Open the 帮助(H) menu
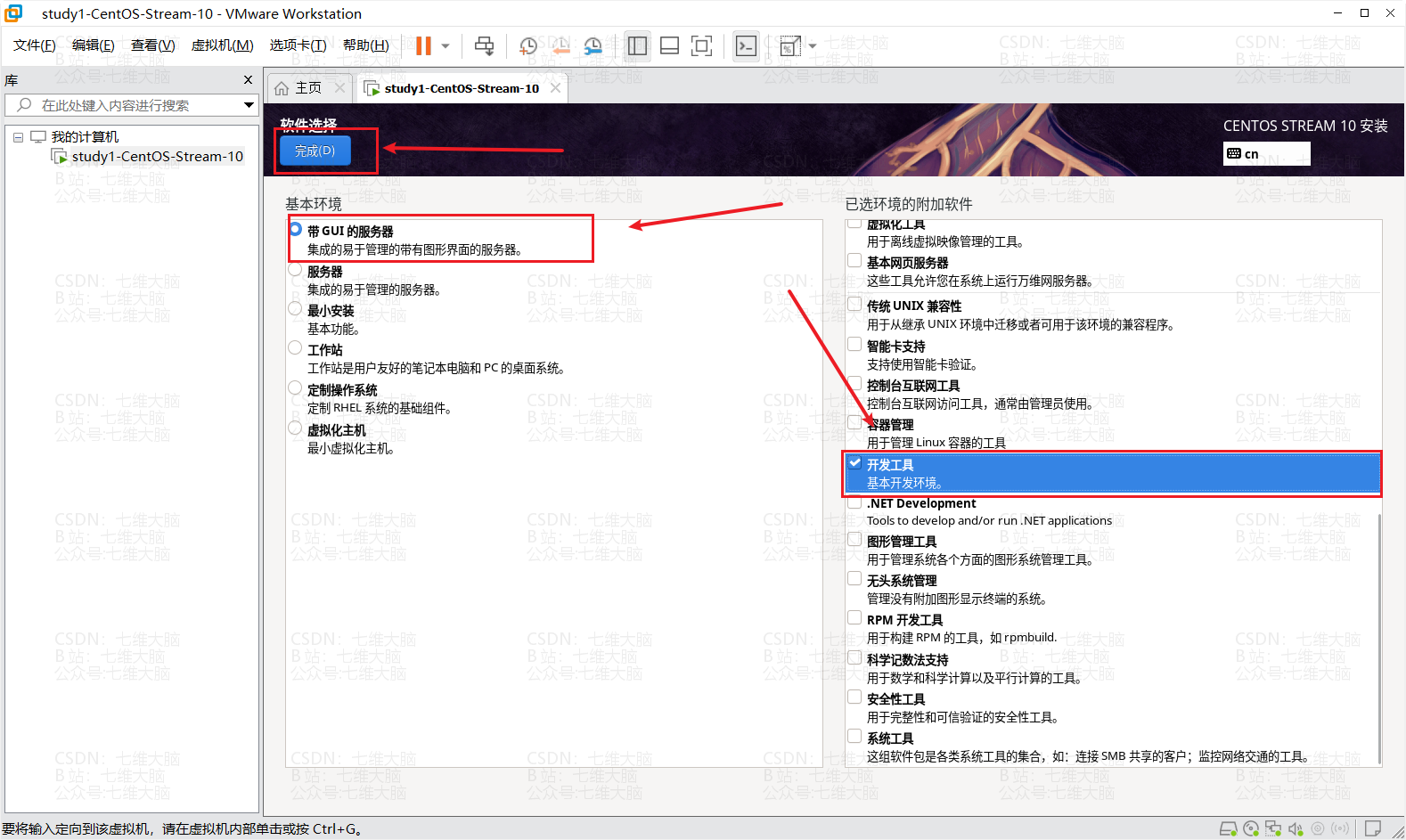 pos(366,45)
